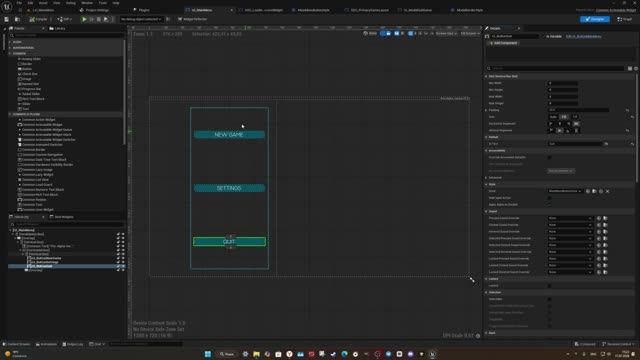Switch to Graph mode
Viewport: 640px width, 360px height.
pyautogui.click(x=625, y=19)
